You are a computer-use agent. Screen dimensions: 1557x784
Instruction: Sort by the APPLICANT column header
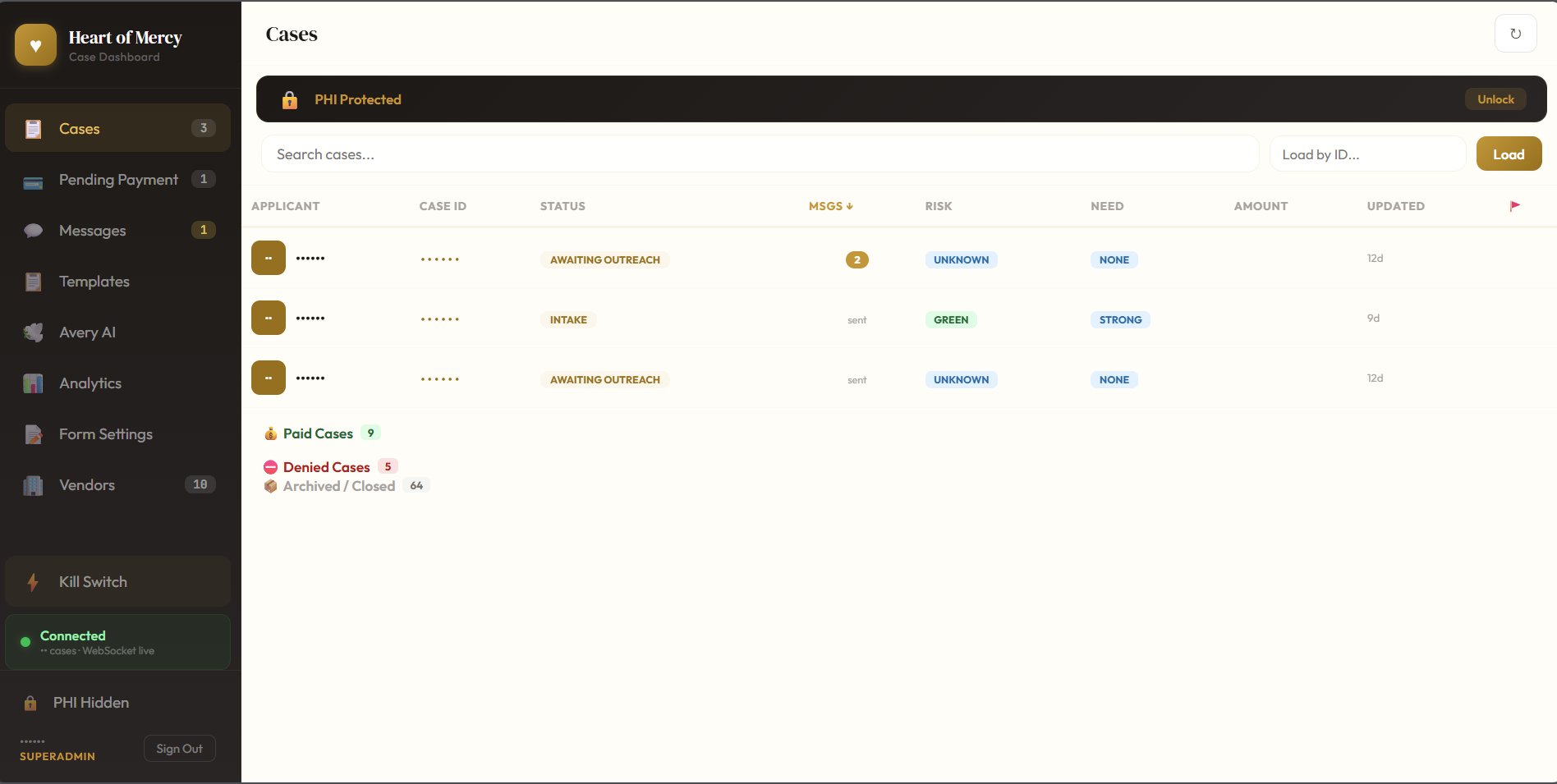(285, 206)
